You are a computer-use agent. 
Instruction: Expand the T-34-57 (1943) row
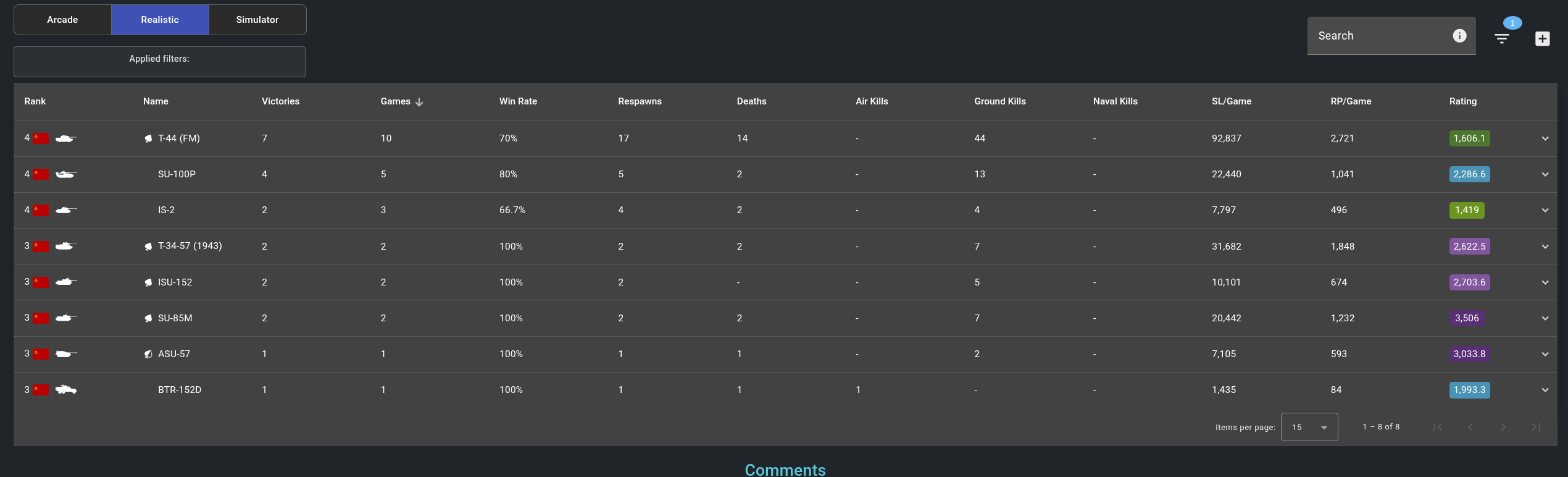tap(1545, 247)
